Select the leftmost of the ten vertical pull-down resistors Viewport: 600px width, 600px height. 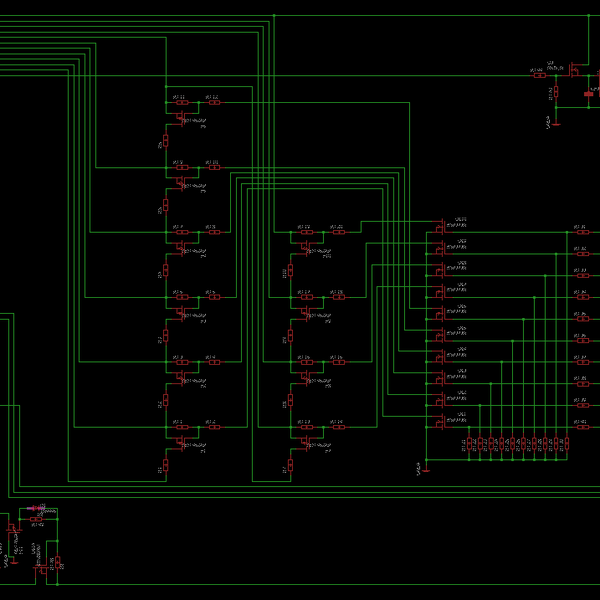(x=469, y=443)
